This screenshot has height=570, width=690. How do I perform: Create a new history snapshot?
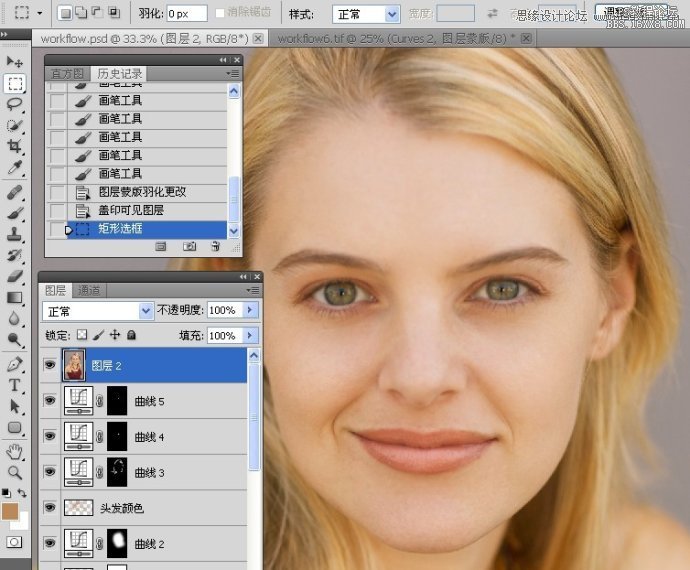point(189,246)
